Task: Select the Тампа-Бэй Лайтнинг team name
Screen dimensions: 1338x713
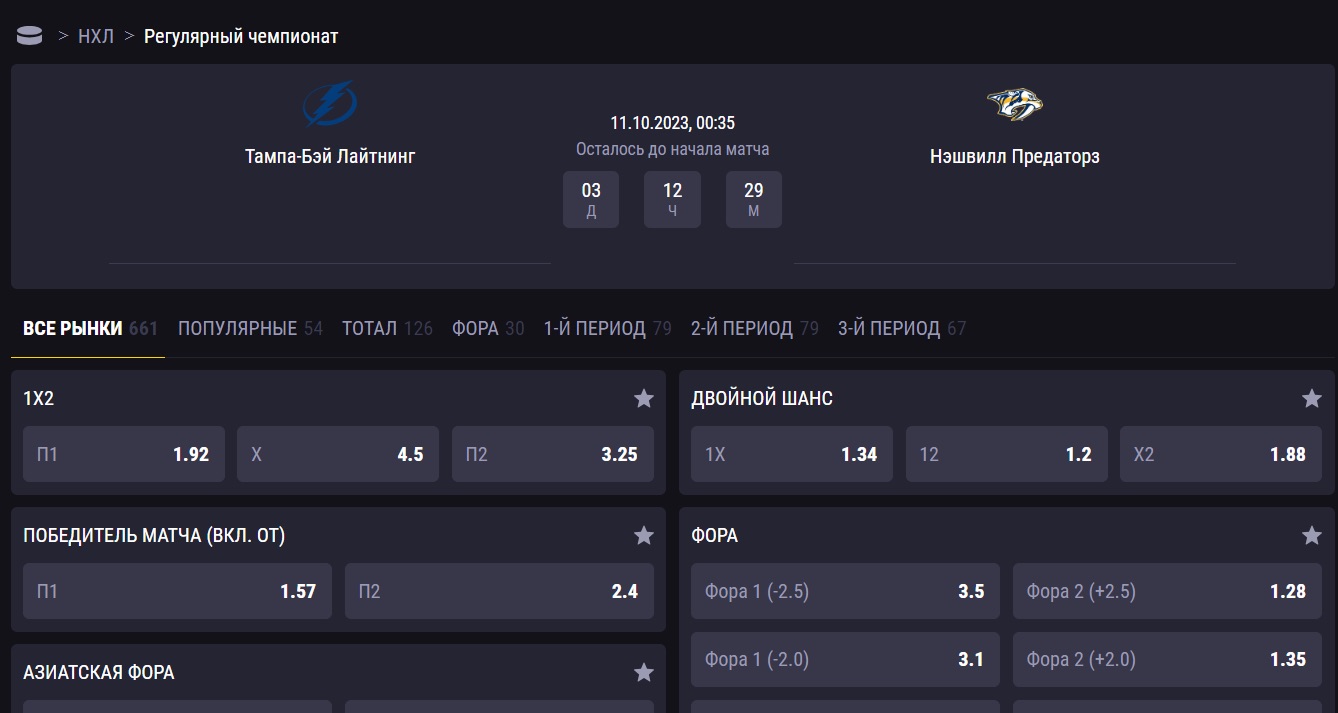Action: [x=330, y=156]
